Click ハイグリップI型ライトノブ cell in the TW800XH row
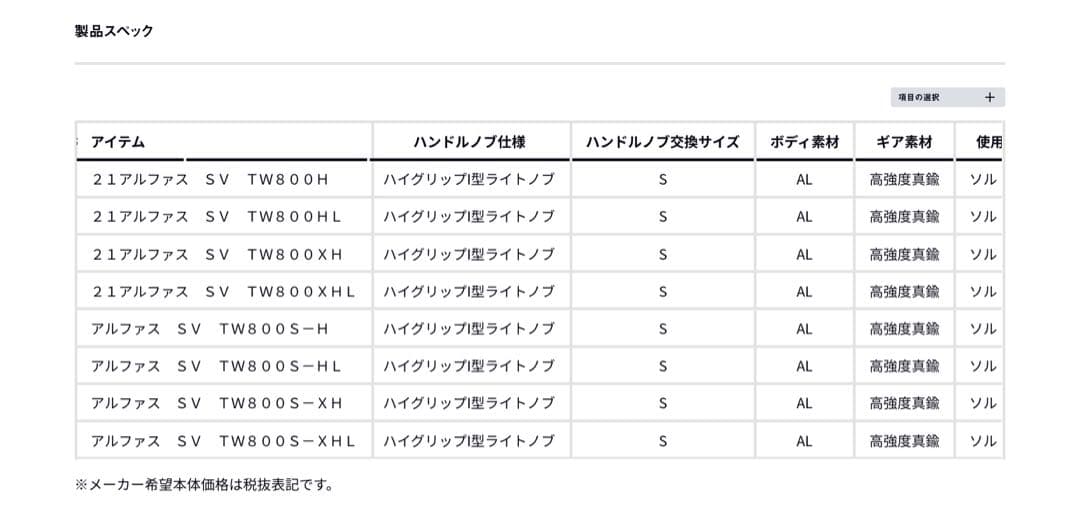The width and height of the screenshot is (1080, 507). pos(469,254)
